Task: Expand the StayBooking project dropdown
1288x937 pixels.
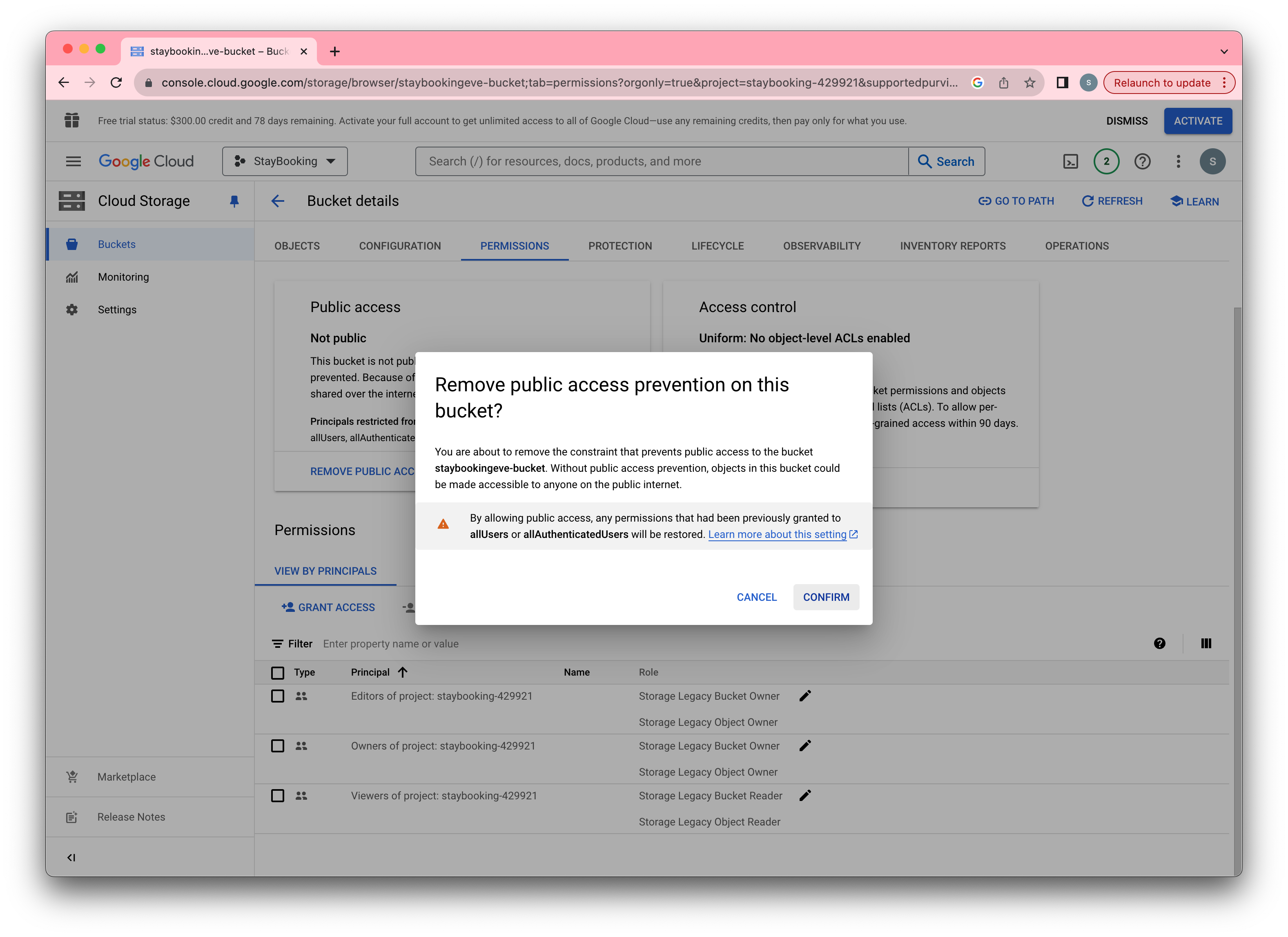Action: pos(285,161)
